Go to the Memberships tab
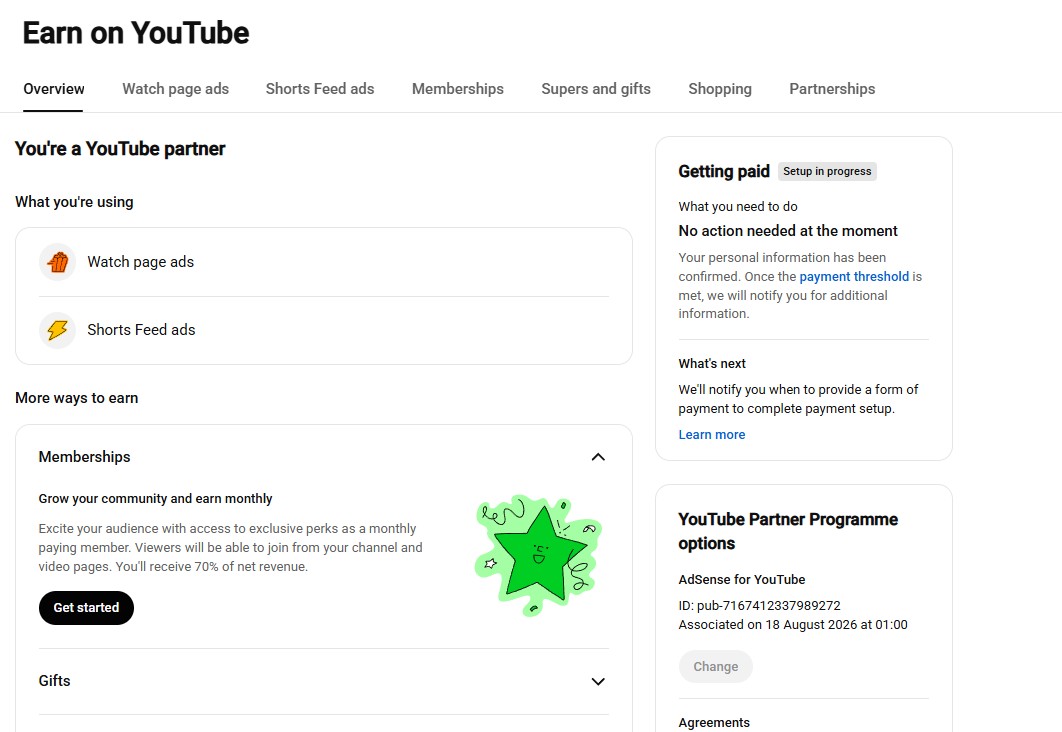Viewport: 1062px width, 732px height. [458, 89]
